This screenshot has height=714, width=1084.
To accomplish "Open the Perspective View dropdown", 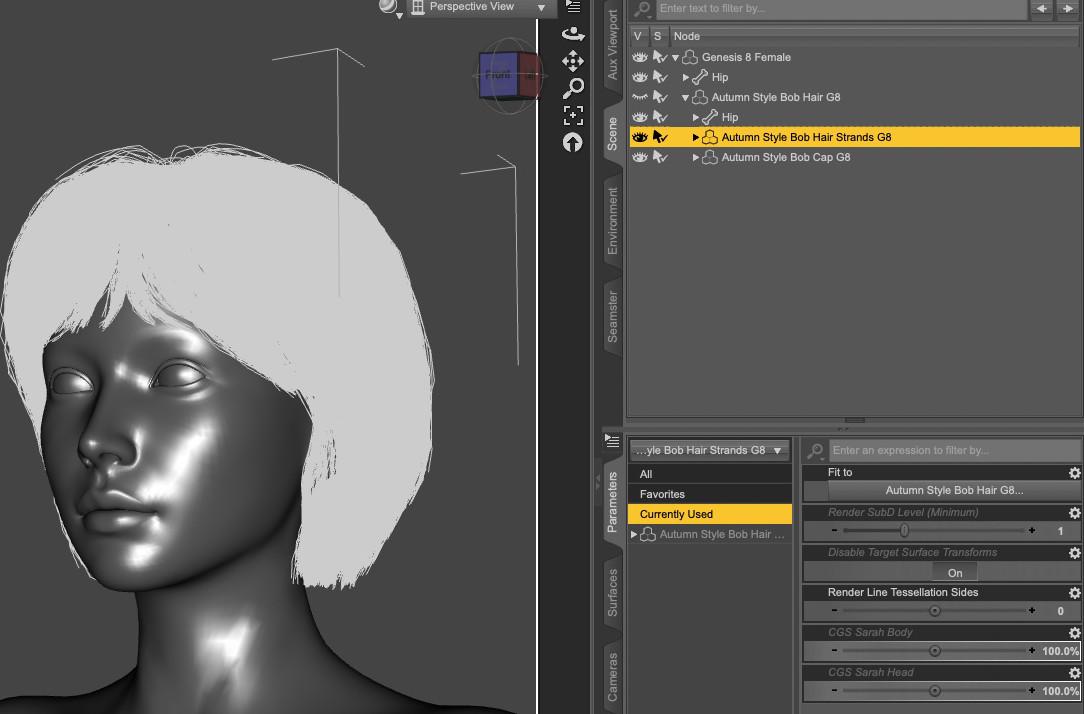I will [x=480, y=7].
